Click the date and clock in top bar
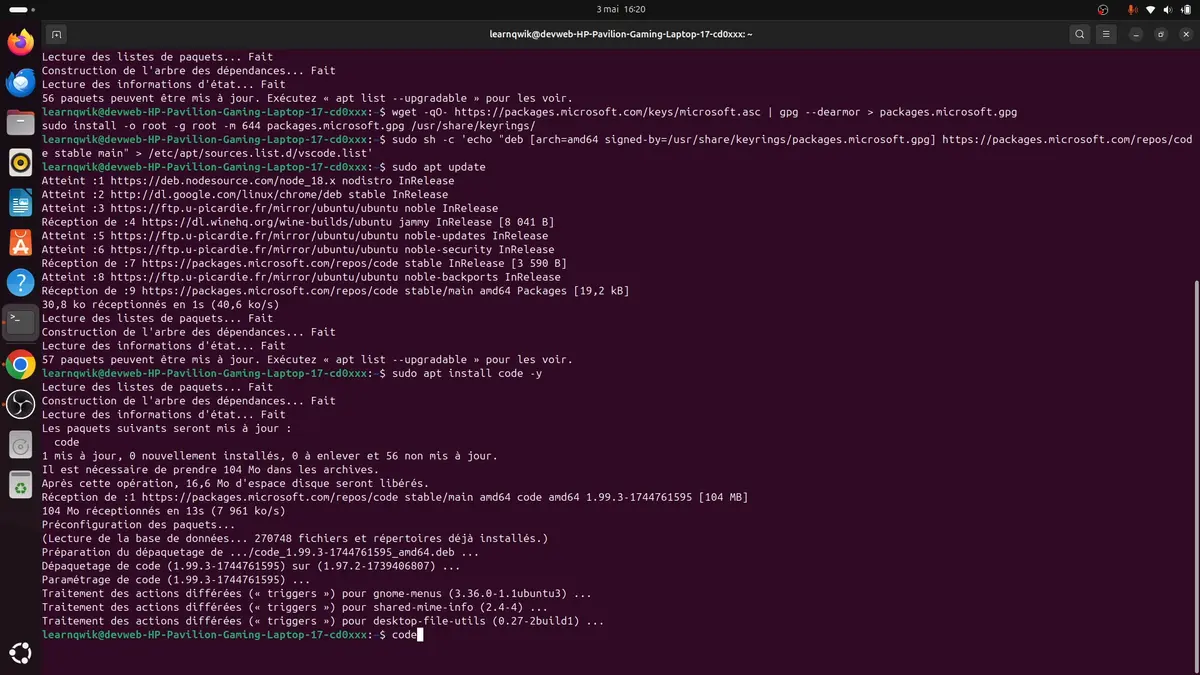 pyautogui.click(x=620, y=9)
